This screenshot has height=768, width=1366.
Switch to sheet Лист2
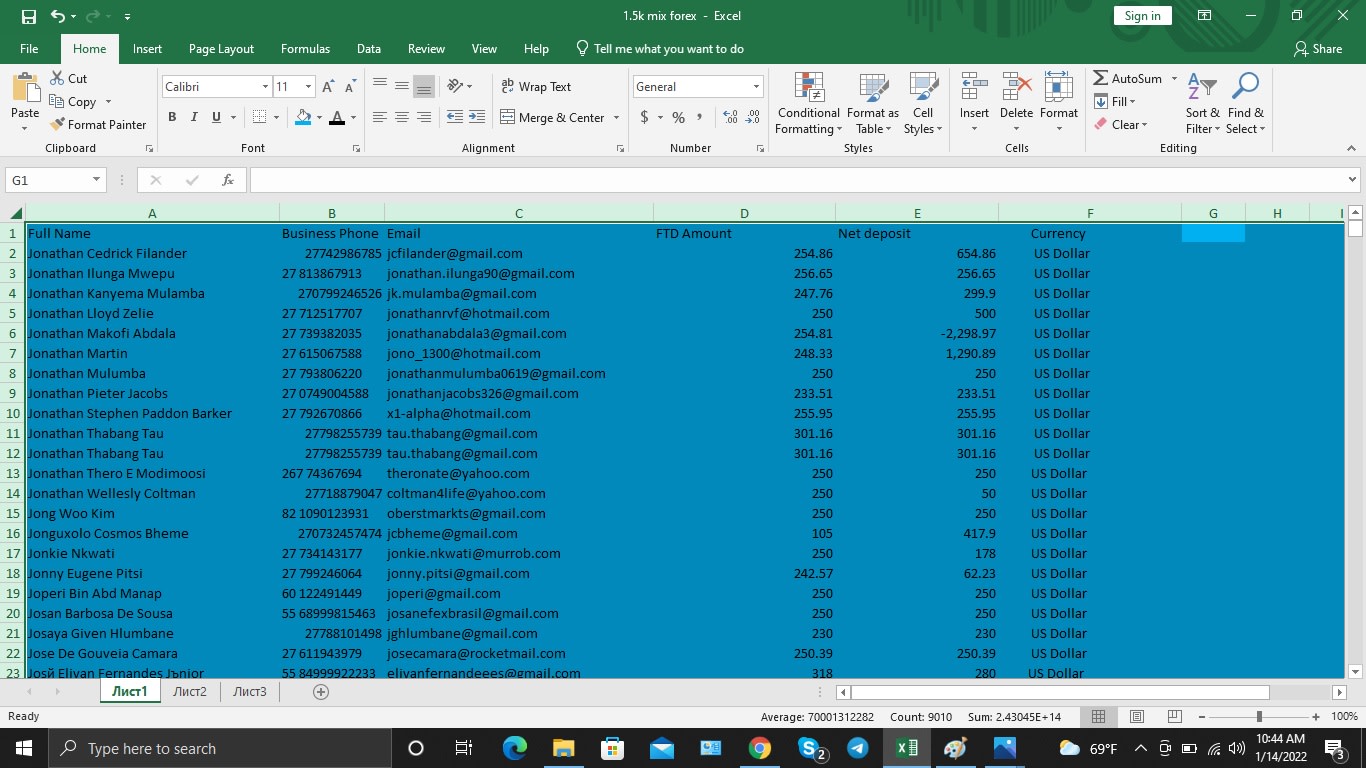pyautogui.click(x=189, y=691)
